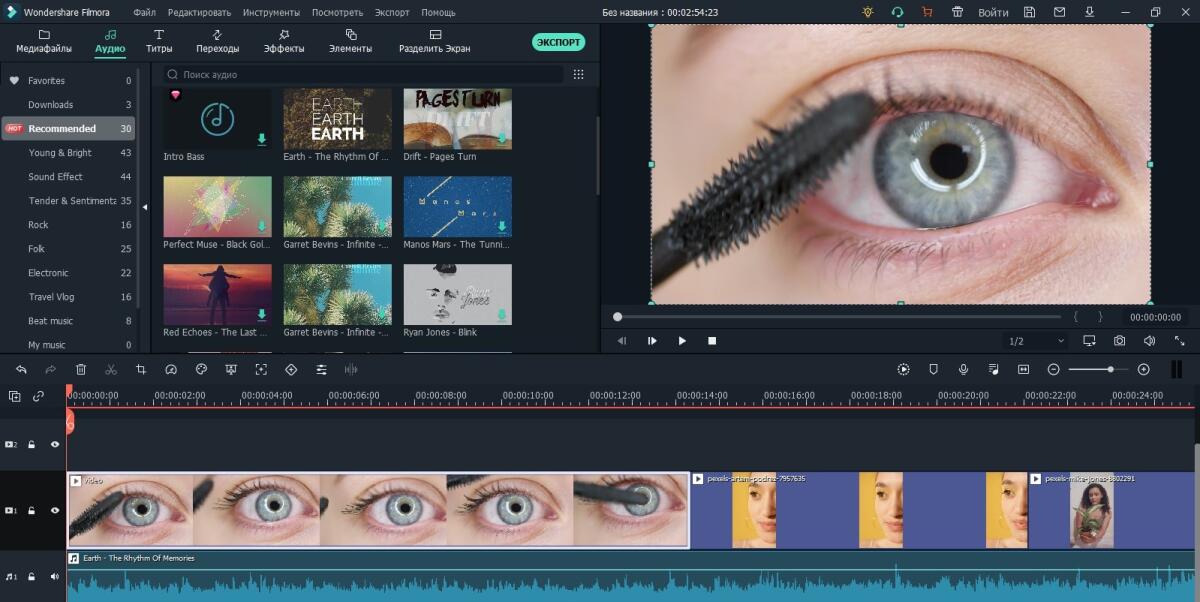Delete selected clip with trash icon
This screenshot has height=602, width=1200.
pos(81,369)
